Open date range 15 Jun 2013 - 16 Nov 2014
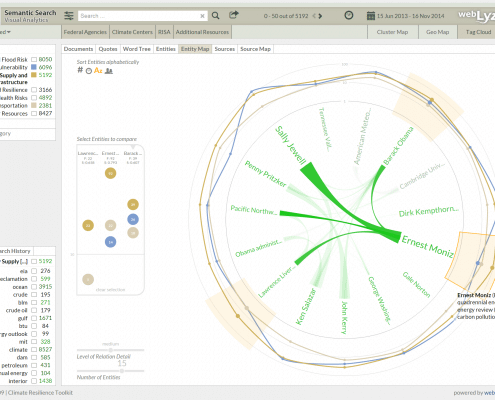The width and height of the screenshot is (495, 400). coord(411,16)
